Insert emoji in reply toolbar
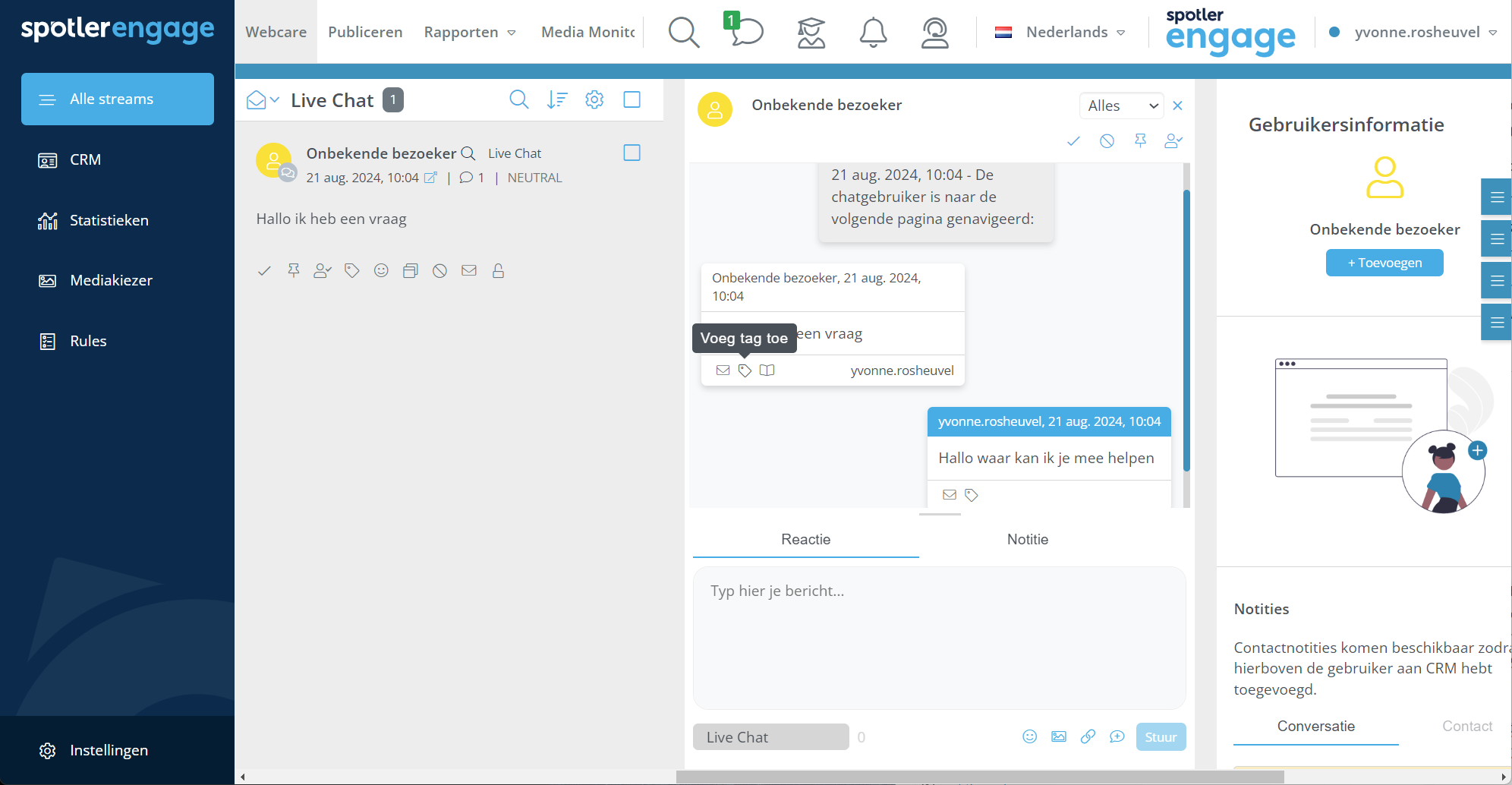The image size is (1512, 785). click(1029, 736)
